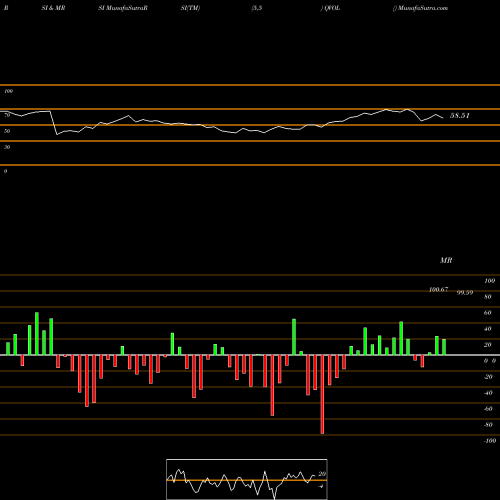The image size is (500, 500).
Task: Select the tallest green bar on left
Action: tap(37, 334)
